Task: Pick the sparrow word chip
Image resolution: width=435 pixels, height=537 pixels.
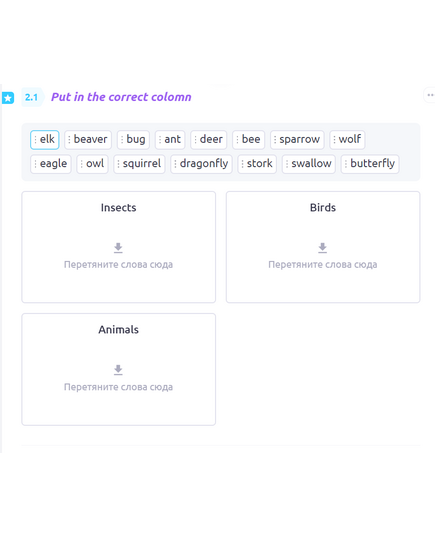Action: click(297, 140)
